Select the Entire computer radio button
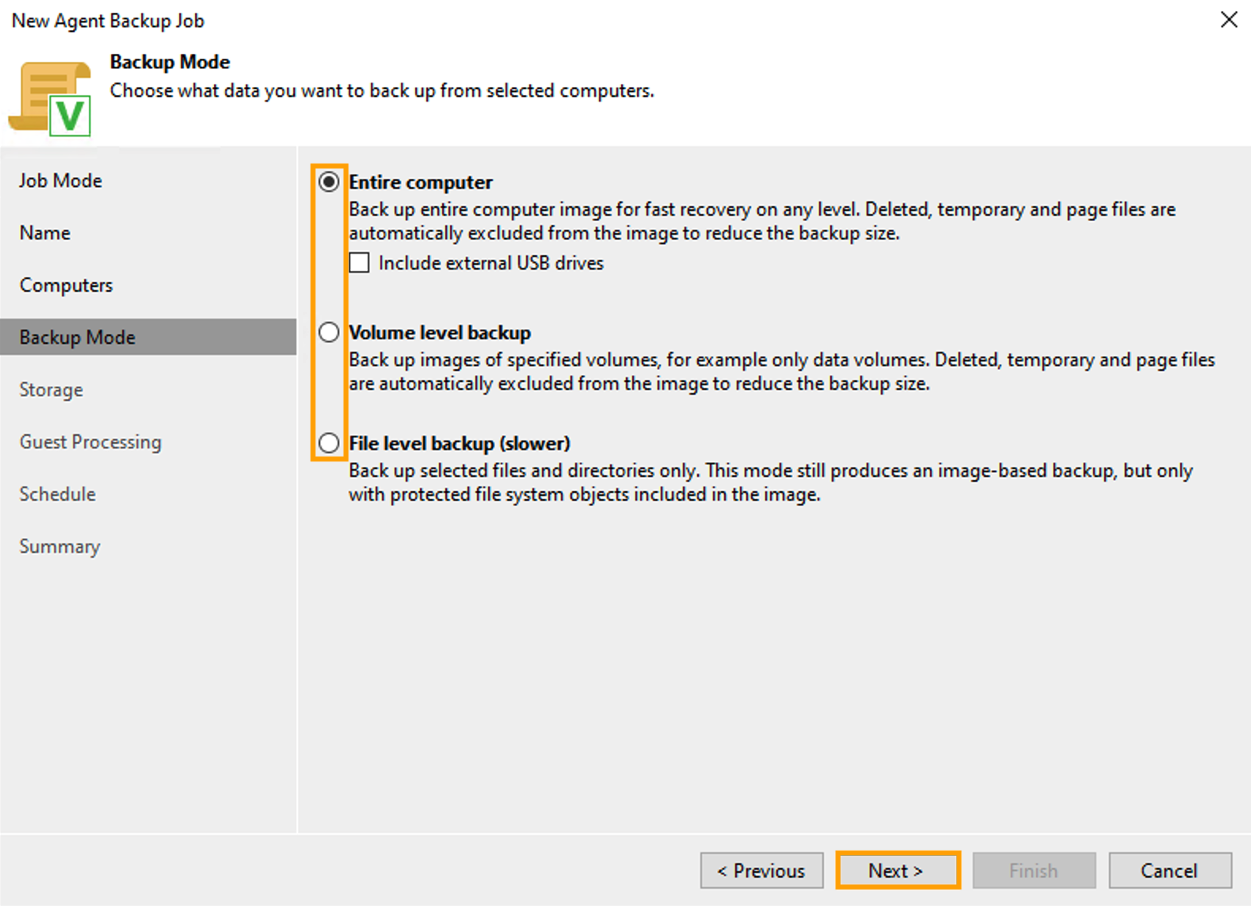The width and height of the screenshot is (1251, 906). coord(328,182)
